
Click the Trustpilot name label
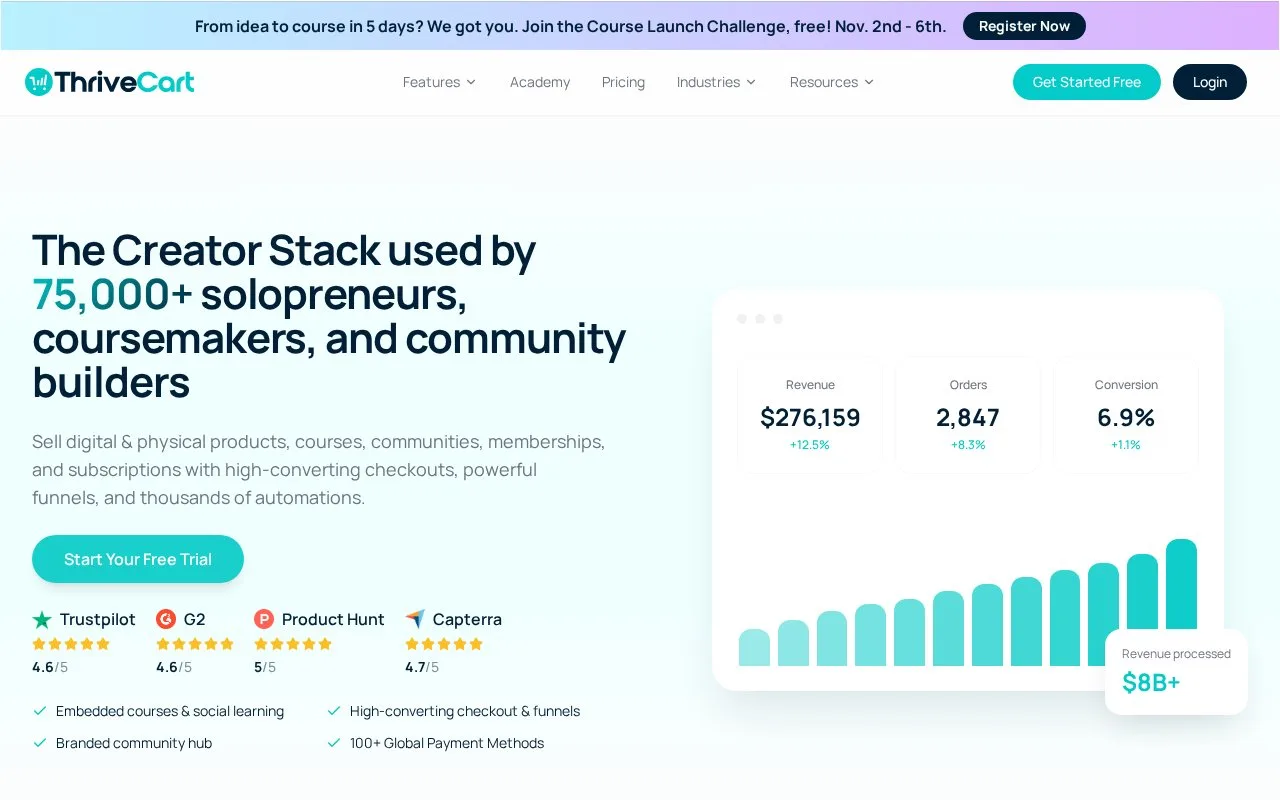coord(97,619)
